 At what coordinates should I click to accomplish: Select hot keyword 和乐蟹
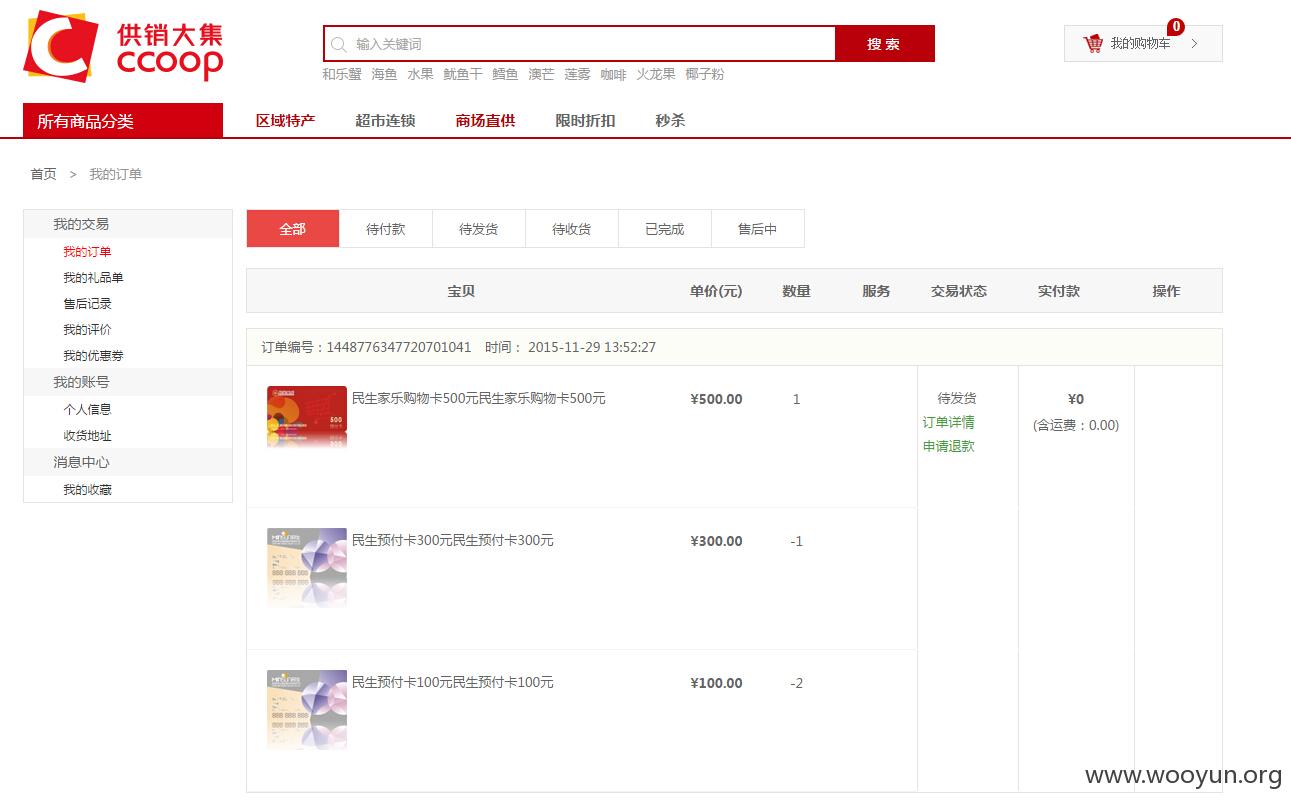pyautogui.click(x=342, y=74)
